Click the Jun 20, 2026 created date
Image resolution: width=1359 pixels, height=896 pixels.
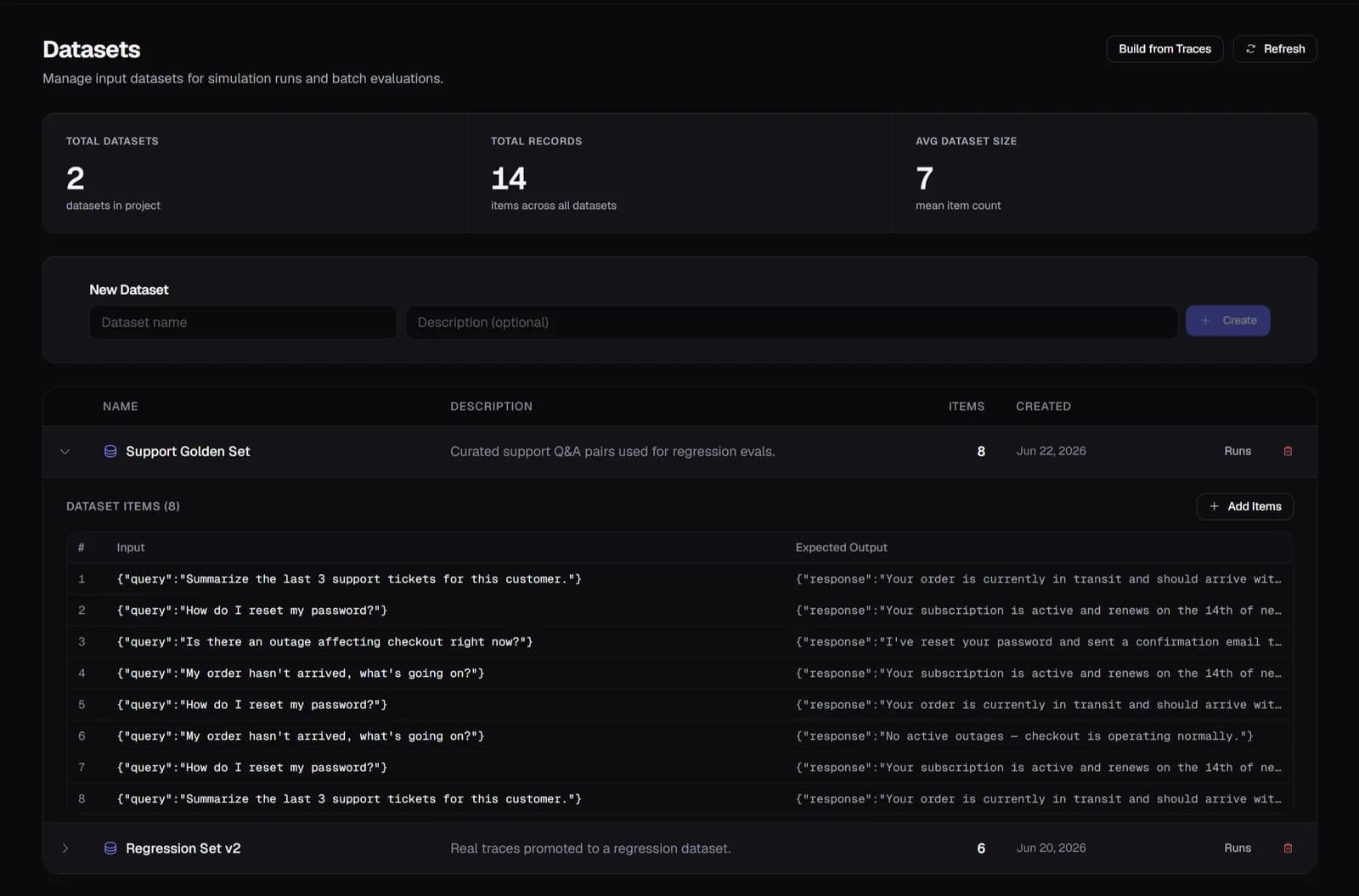tap(1051, 848)
